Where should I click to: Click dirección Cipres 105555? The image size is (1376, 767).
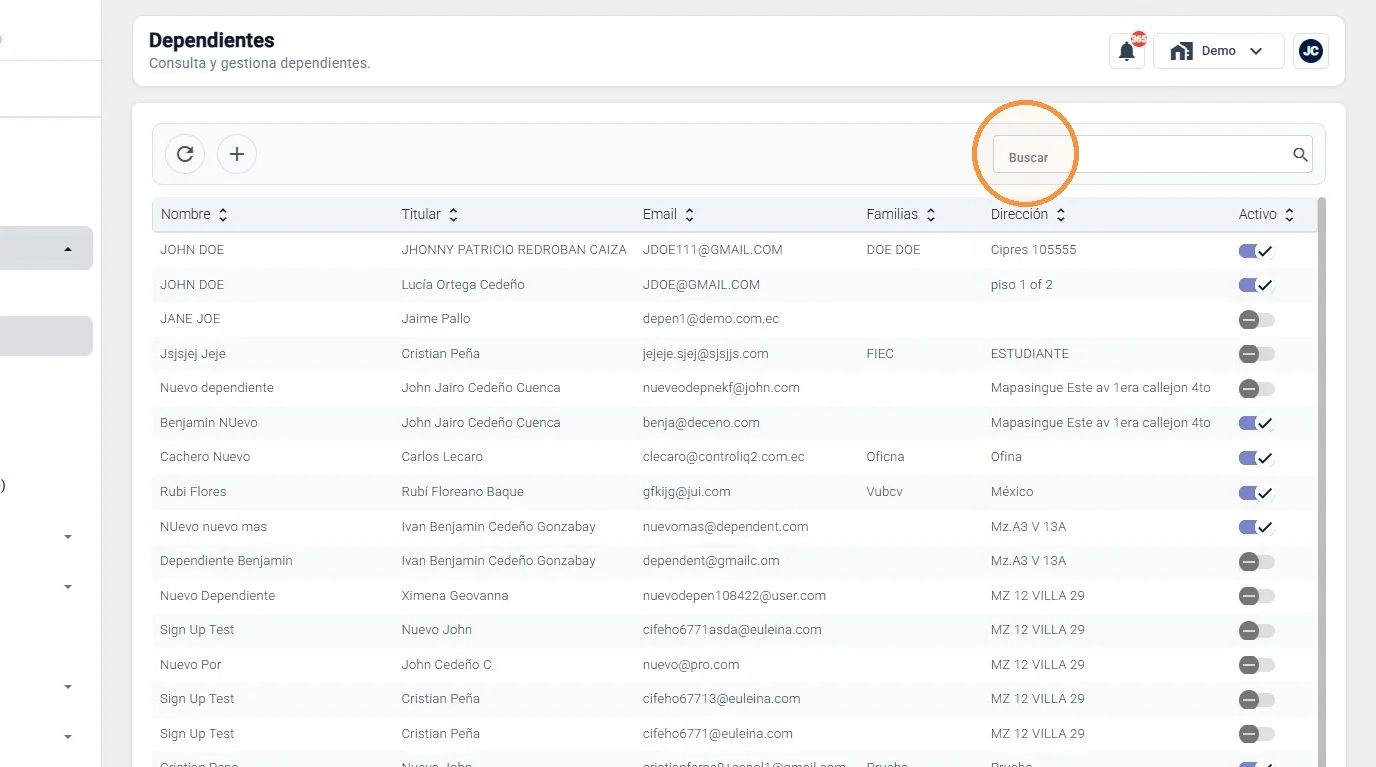tap(1034, 250)
